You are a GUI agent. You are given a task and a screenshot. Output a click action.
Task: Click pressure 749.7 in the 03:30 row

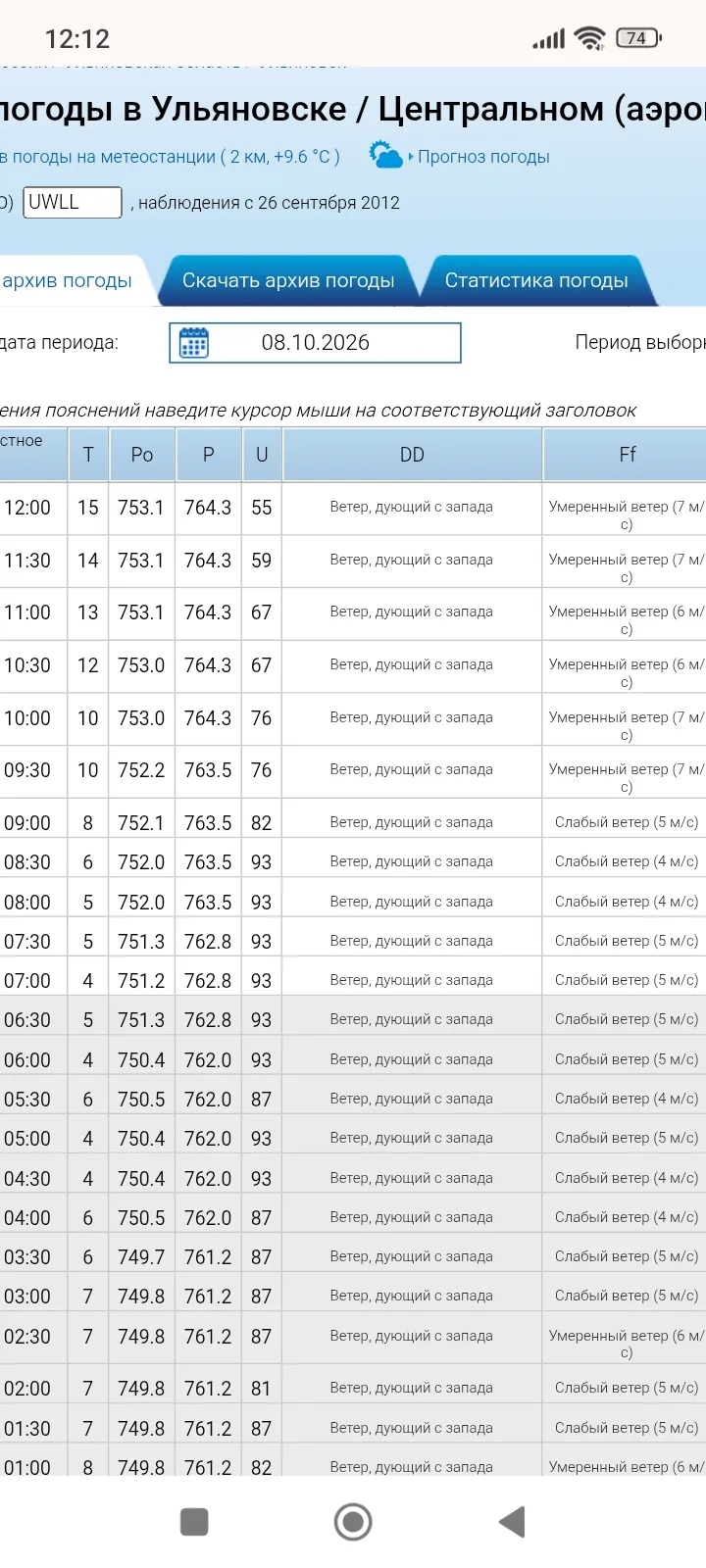tap(142, 1257)
